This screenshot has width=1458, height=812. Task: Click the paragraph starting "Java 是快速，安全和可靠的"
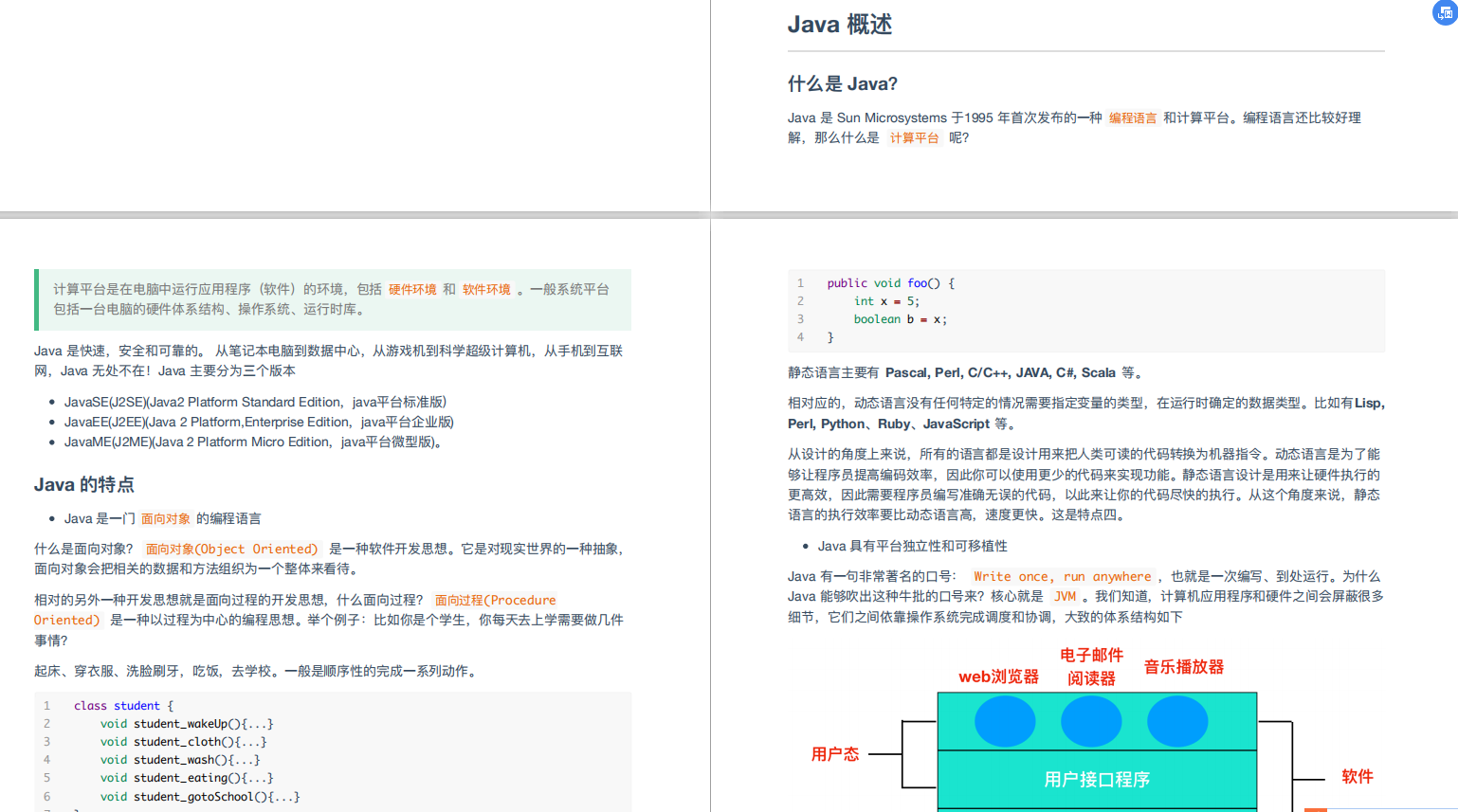(329, 360)
